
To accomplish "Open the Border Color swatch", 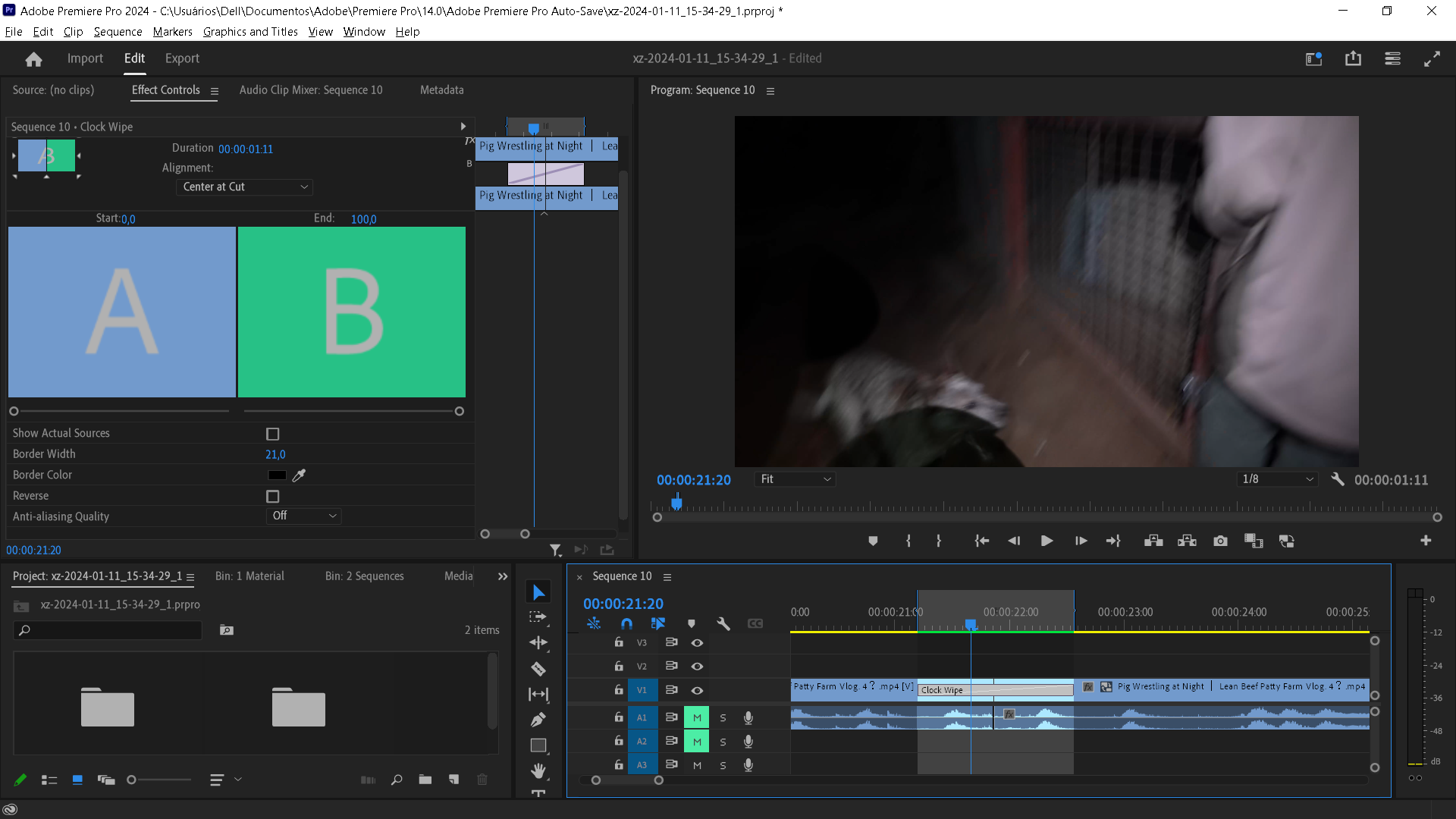I will [277, 475].
